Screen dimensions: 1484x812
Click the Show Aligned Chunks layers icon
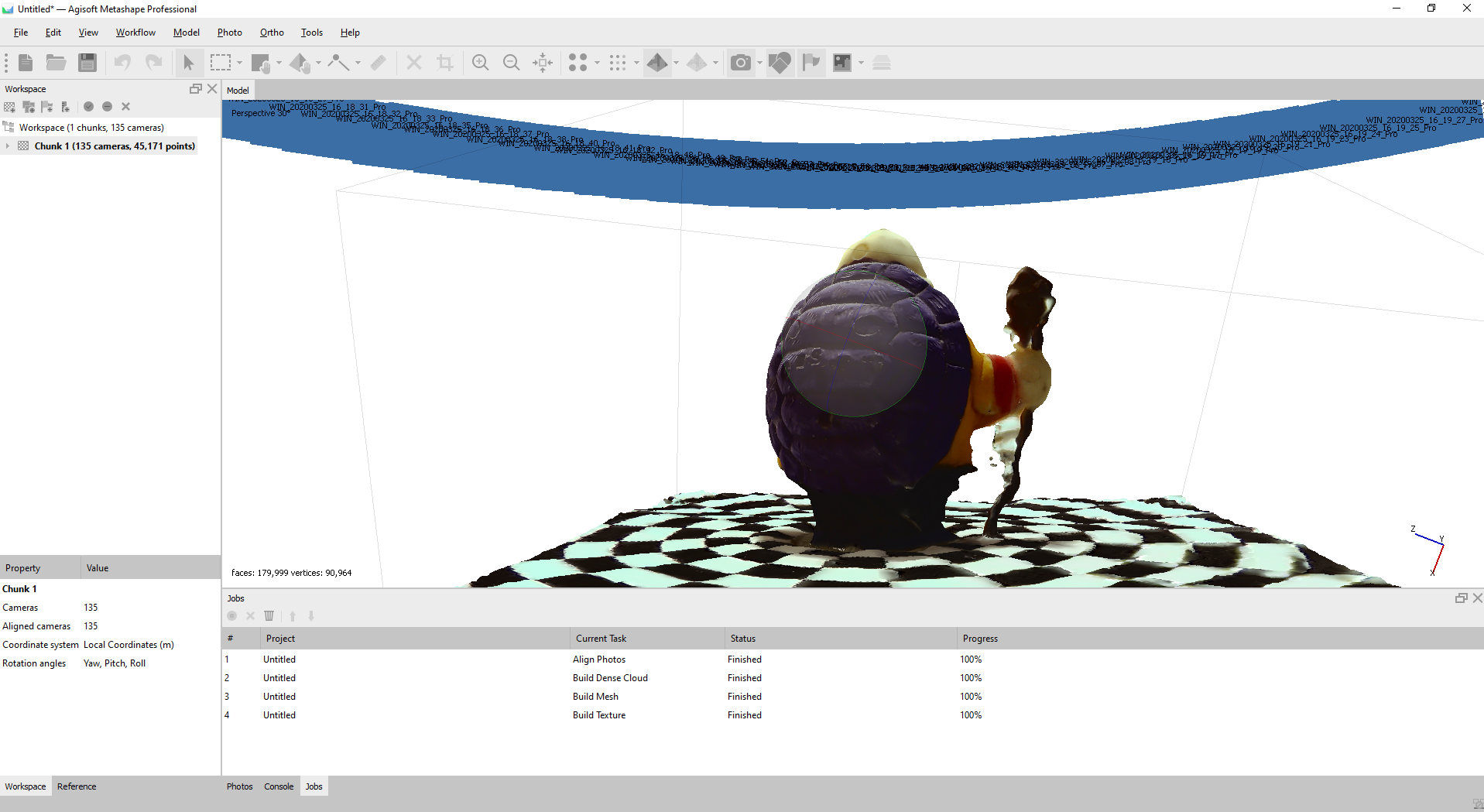pyautogui.click(x=882, y=63)
